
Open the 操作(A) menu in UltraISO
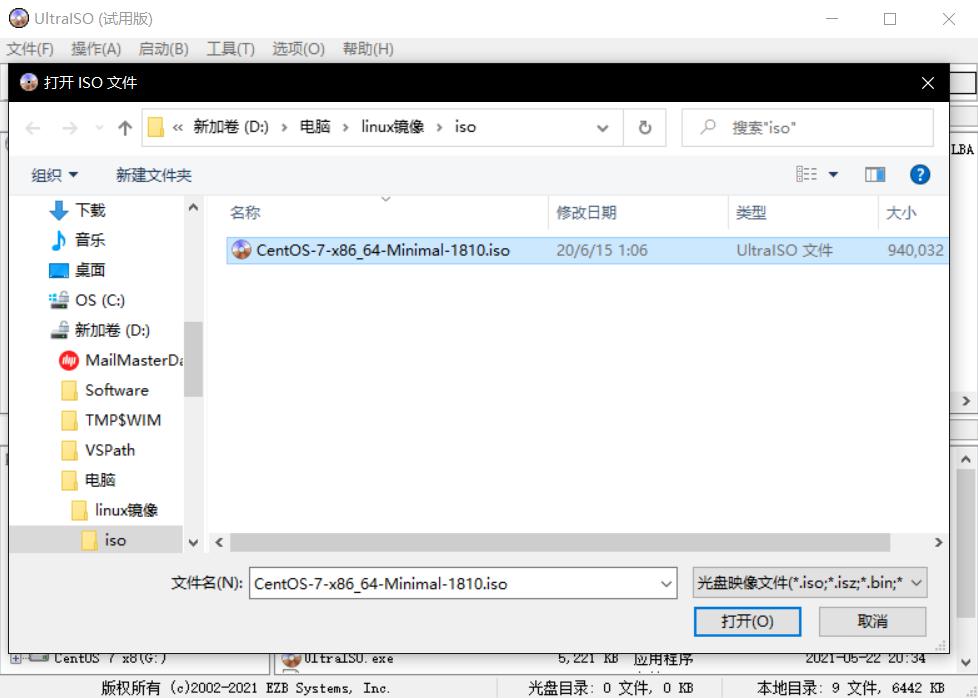tap(96, 49)
